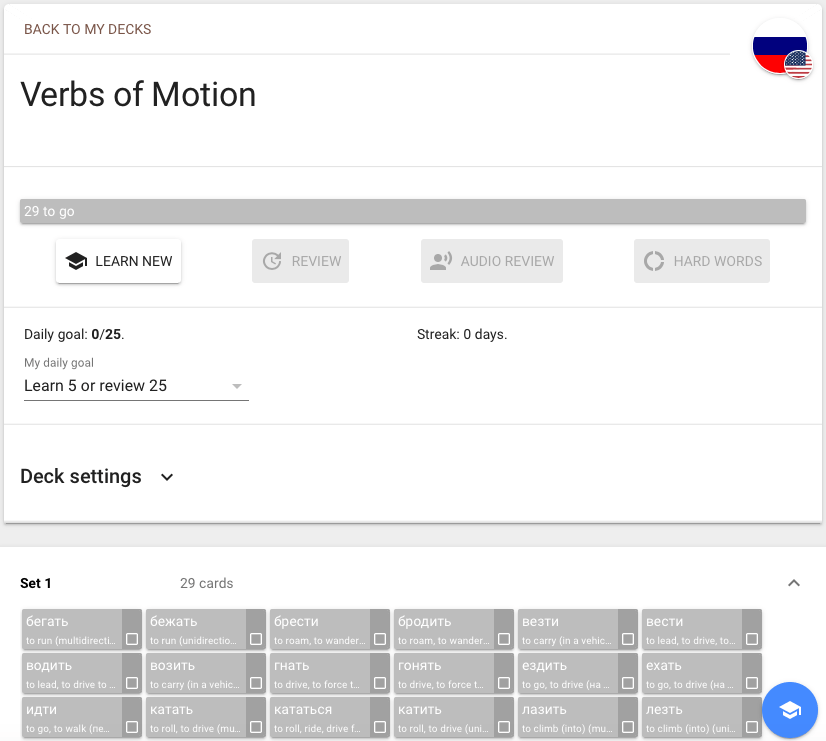The width and height of the screenshot is (826, 741).
Task: Click the graduation cap icon on Learn New
Action: click(x=76, y=261)
